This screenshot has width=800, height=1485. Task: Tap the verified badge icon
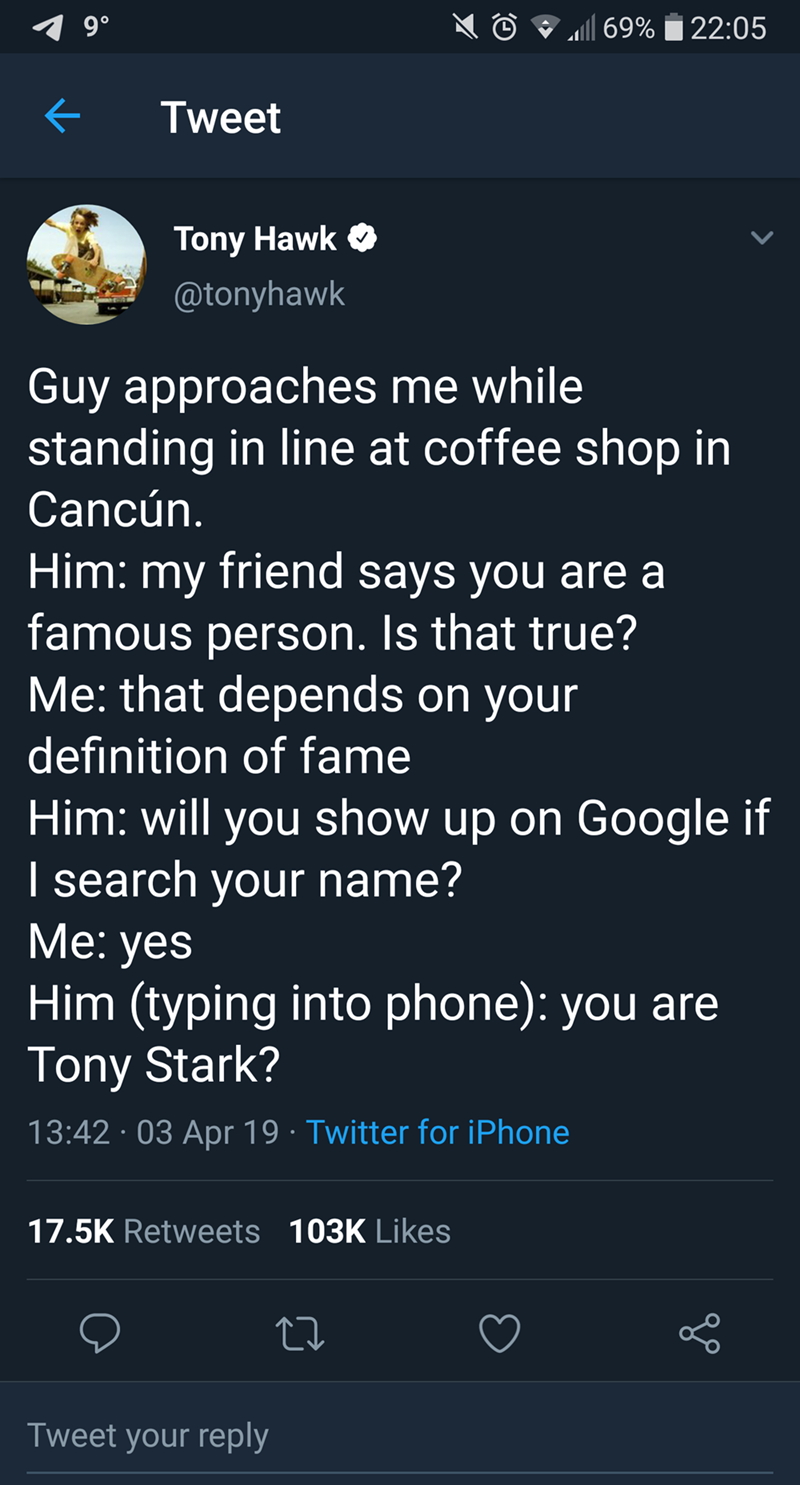pos(362,238)
